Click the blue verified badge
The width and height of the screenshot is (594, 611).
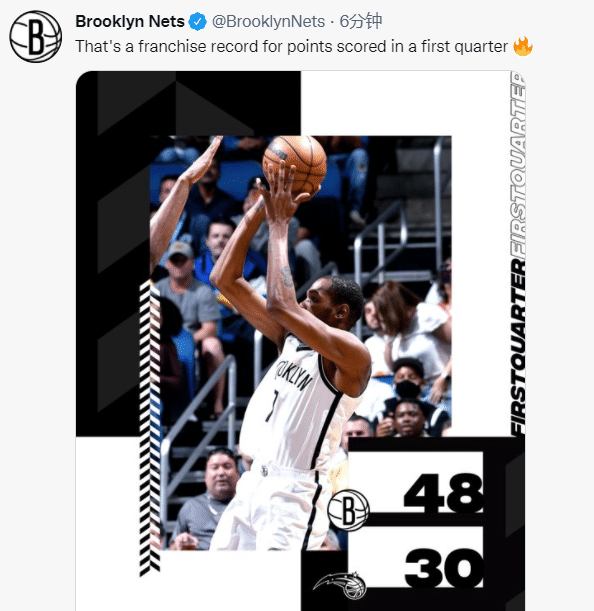(x=198, y=21)
